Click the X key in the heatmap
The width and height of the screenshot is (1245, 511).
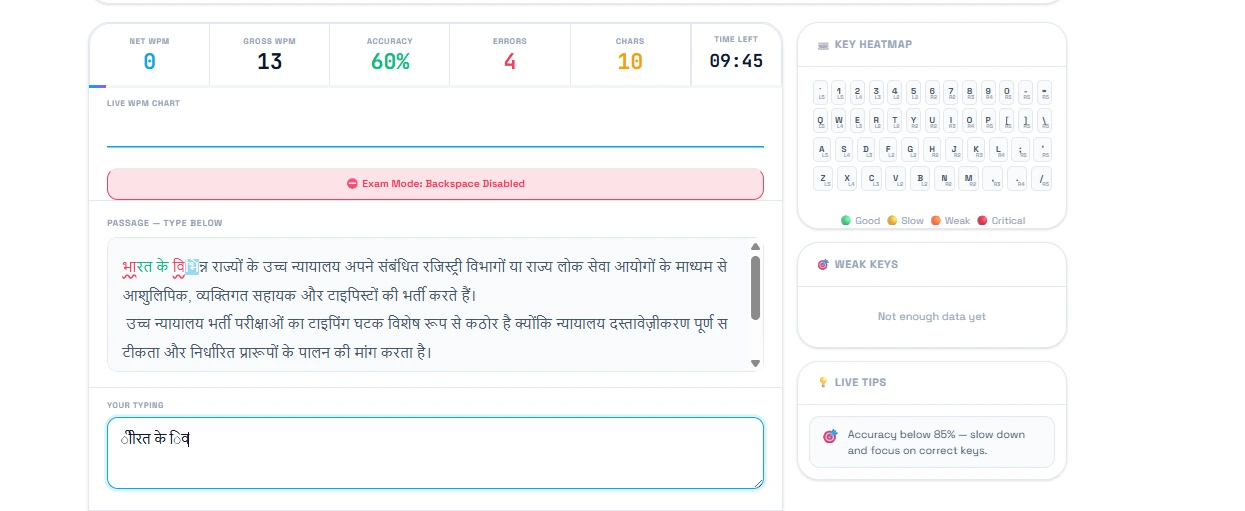[847, 178]
